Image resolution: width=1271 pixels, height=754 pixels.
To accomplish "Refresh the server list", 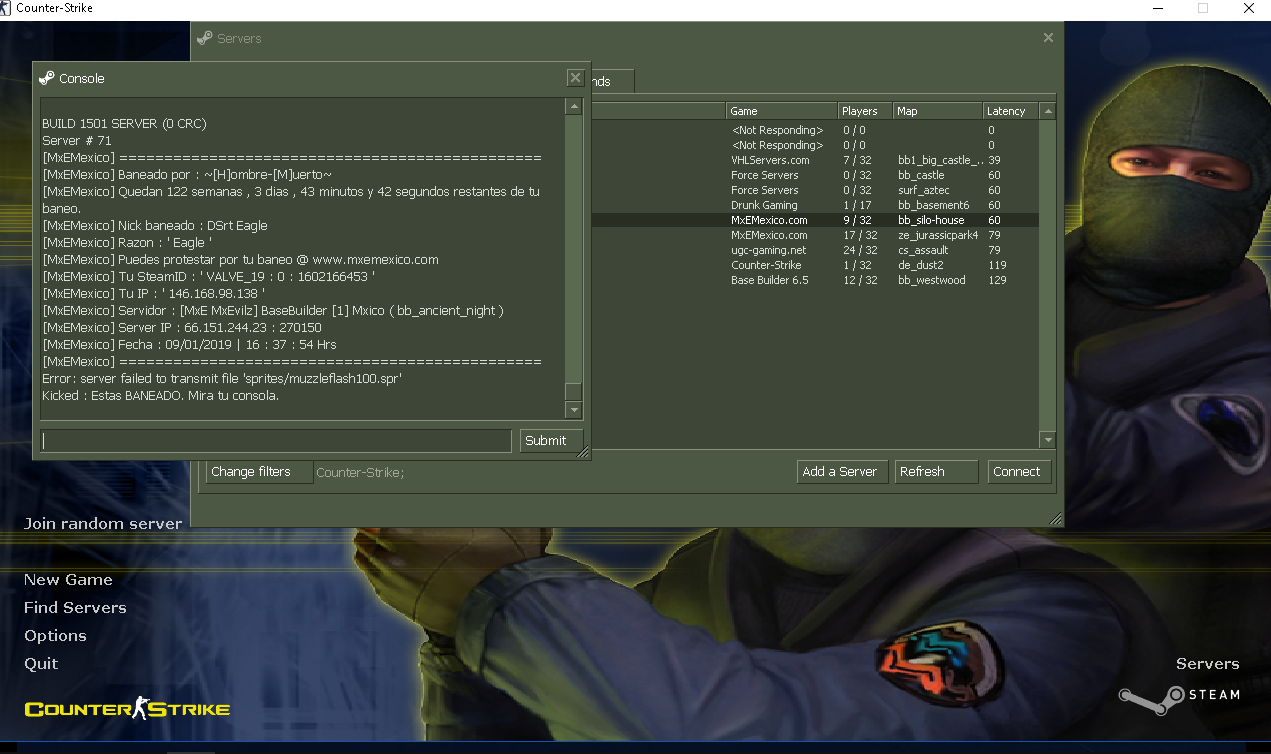I will (936, 472).
